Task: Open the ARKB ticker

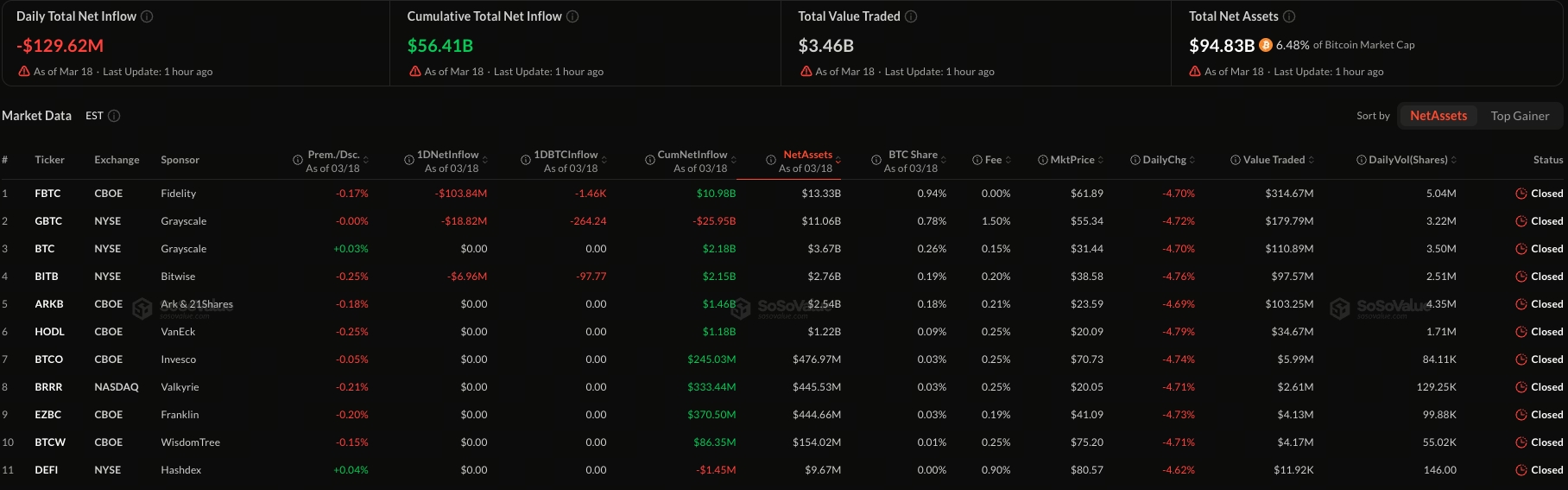Action: [49, 304]
